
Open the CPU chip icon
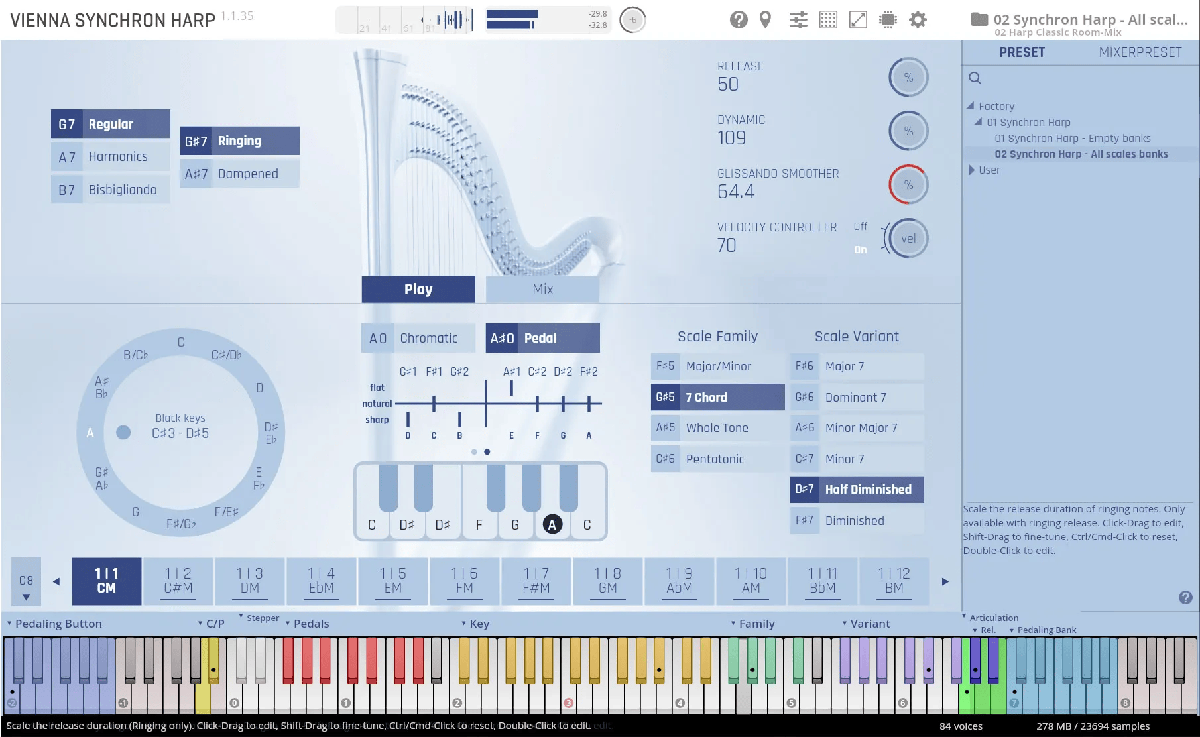tap(888, 20)
